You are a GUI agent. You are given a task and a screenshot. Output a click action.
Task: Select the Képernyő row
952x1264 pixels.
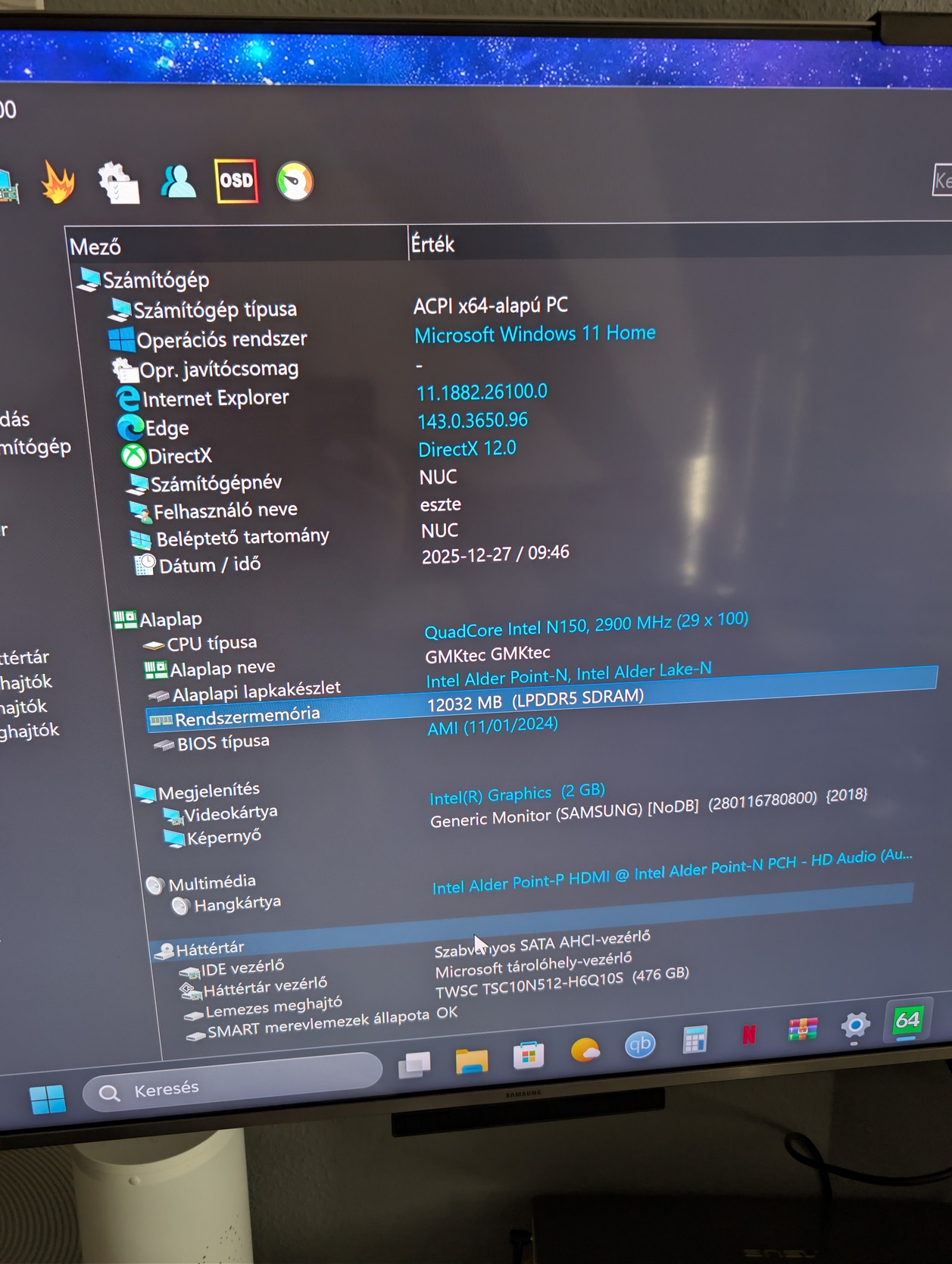coord(213,837)
